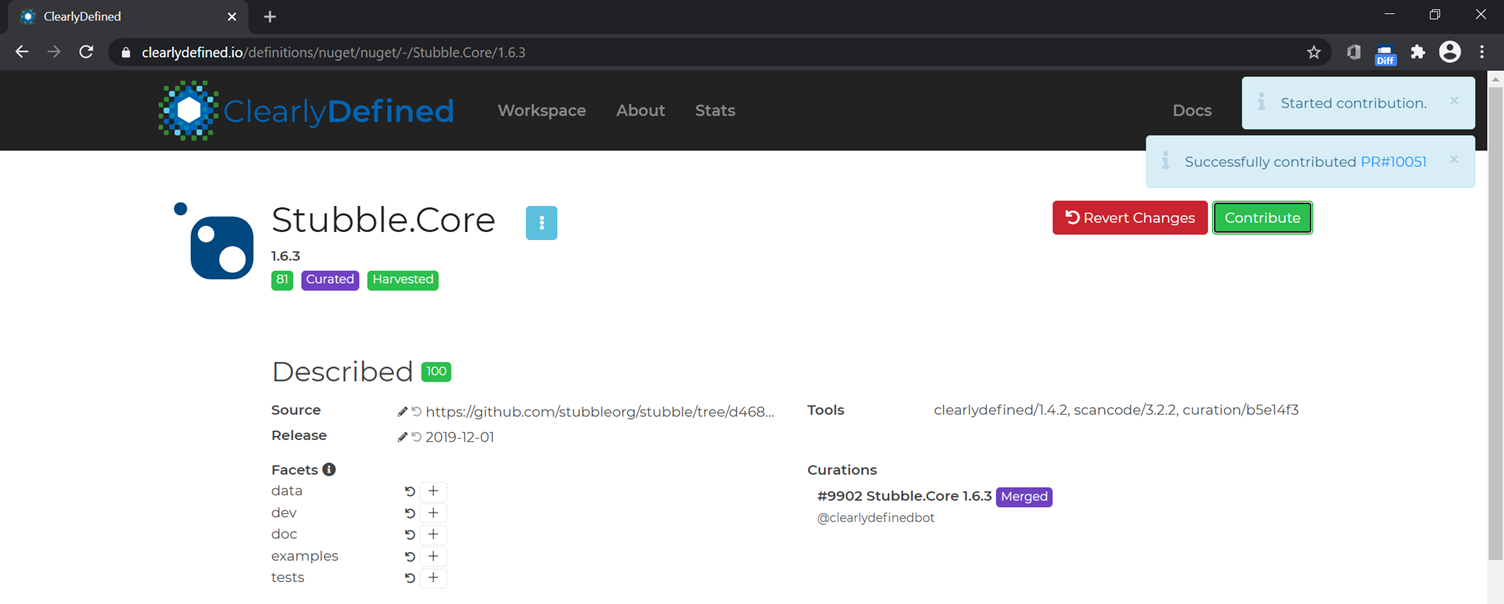Viewport: 1504px width, 604px height.
Task: Click the green Contribute button
Action: pyautogui.click(x=1262, y=218)
